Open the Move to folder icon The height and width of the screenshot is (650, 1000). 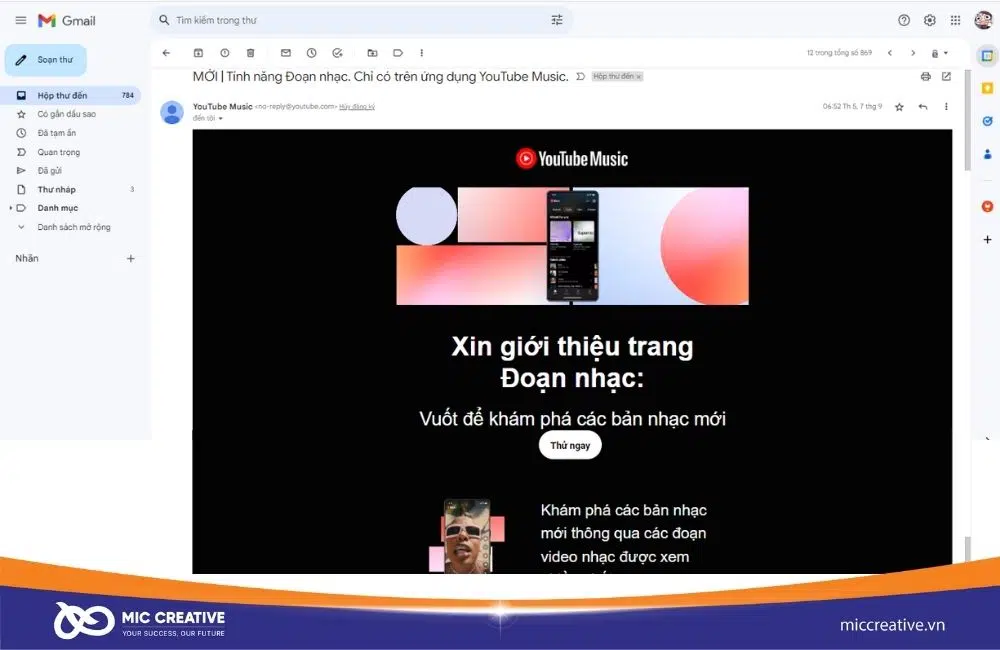372,53
